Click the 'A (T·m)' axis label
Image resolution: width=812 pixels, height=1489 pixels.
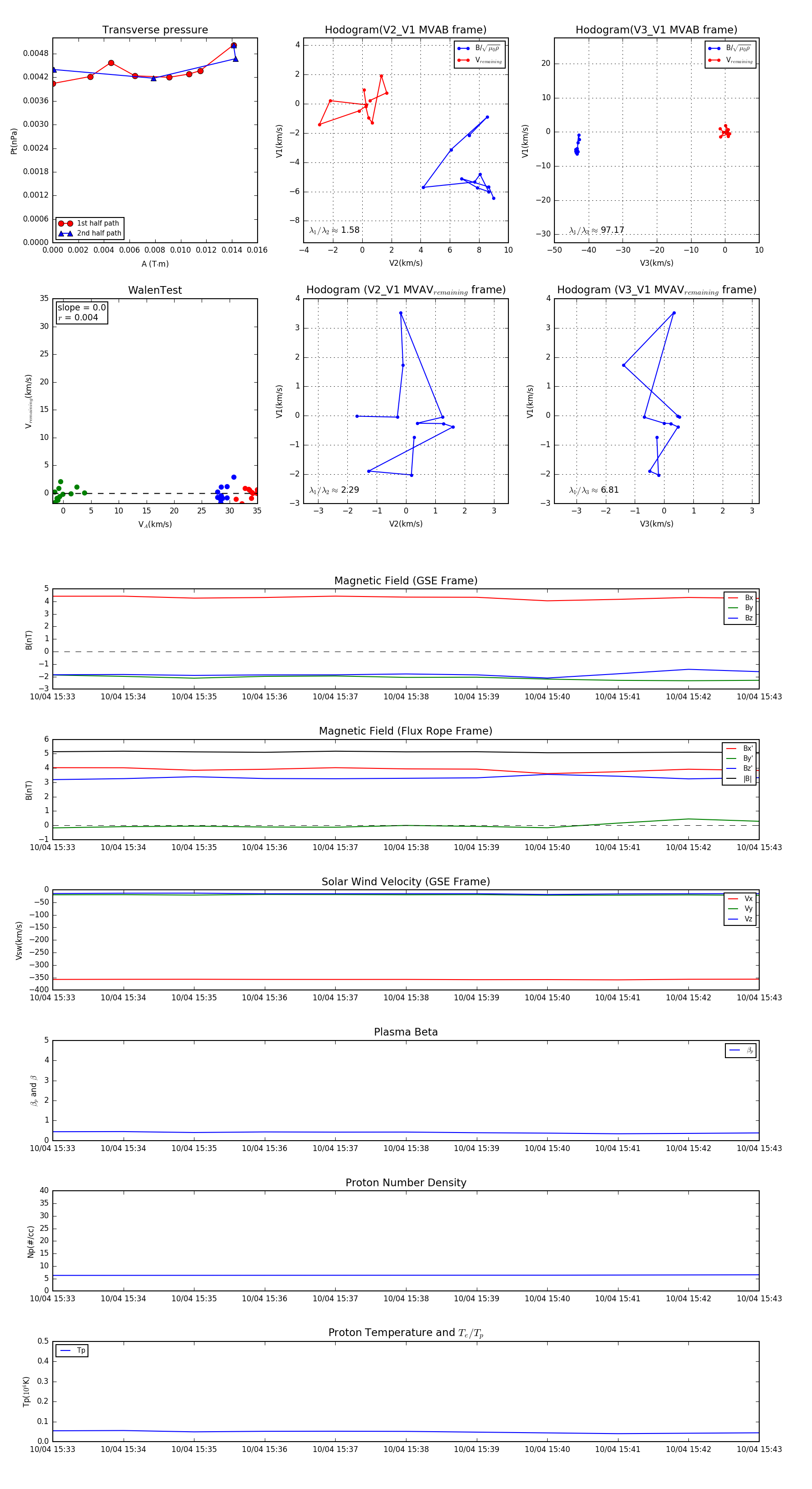pyautogui.click(x=155, y=264)
